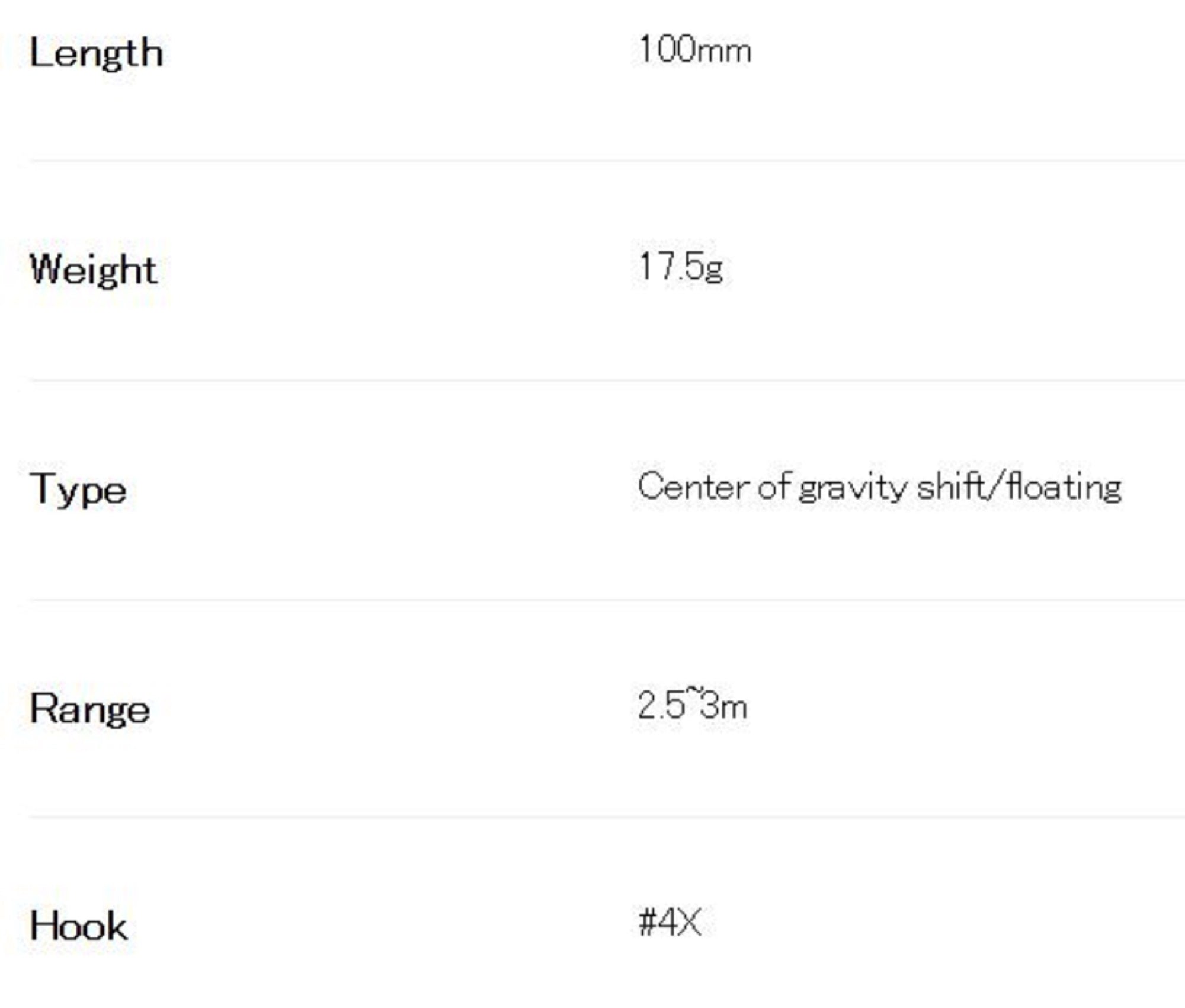Click the word shift in Type value
Image resolution: width=1185 pixels, height=1008 pixels.
951,487
